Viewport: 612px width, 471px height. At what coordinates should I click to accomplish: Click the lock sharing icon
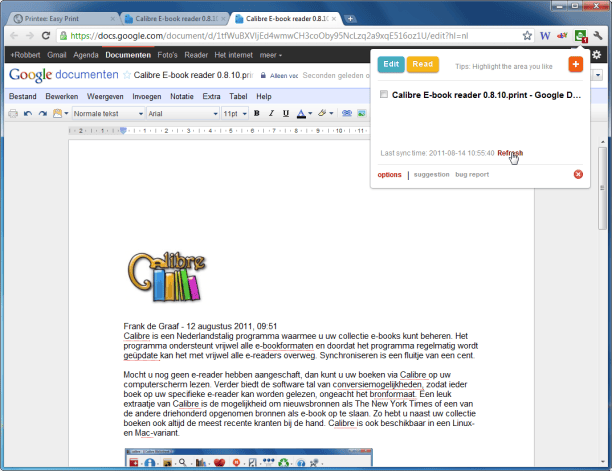(263, 75)
